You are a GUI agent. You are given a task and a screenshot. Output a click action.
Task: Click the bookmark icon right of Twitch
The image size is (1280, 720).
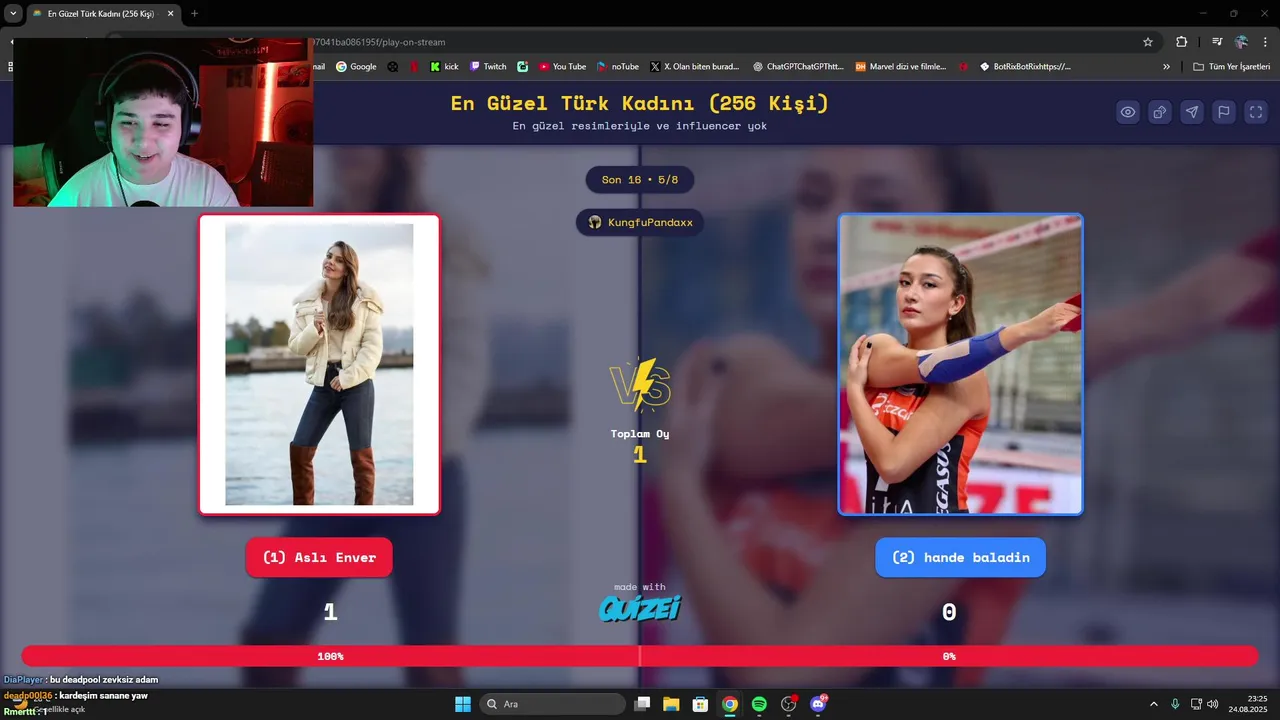[522, 67]
